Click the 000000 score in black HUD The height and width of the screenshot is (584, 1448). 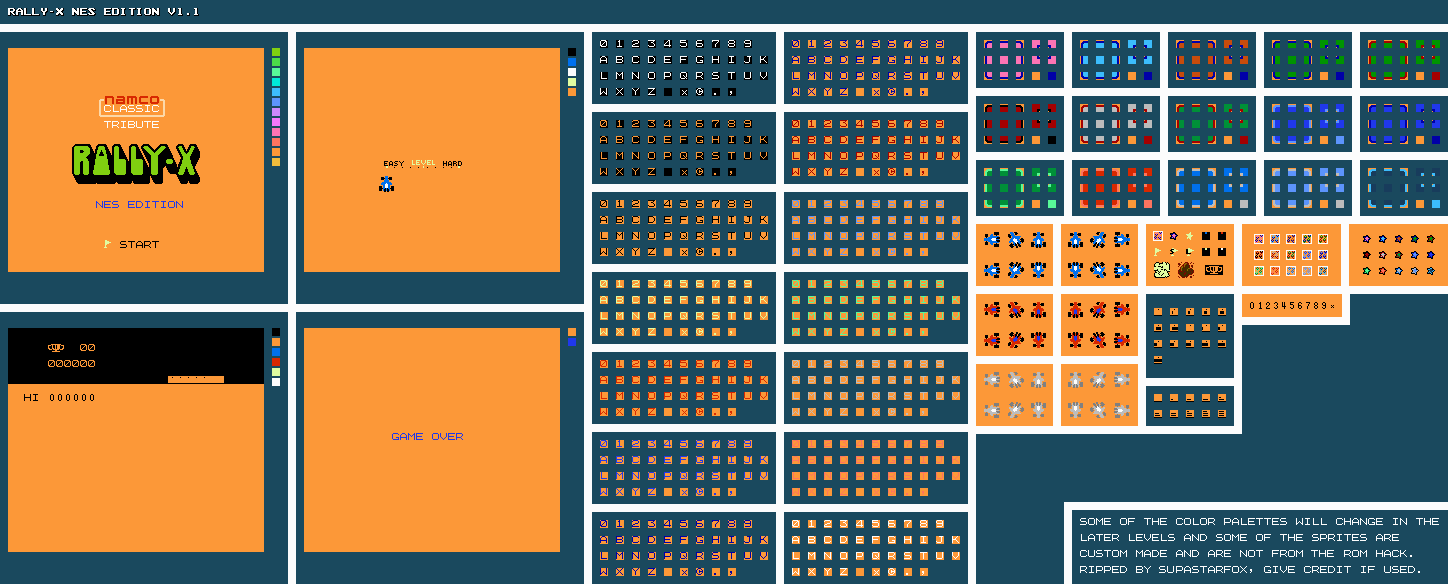[x=72, y=363]
